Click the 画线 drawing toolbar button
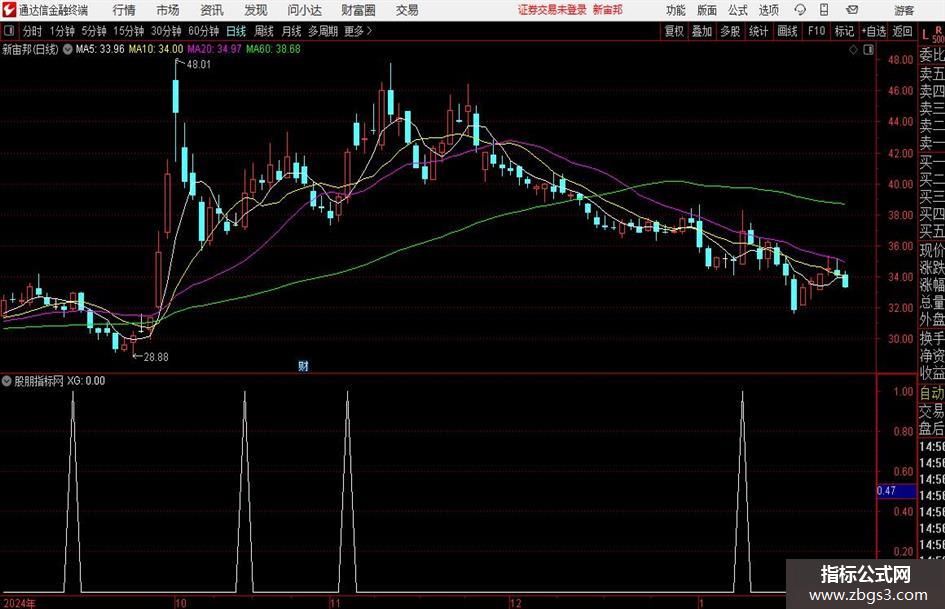The height and width of the screenshot is (609, 945). click(x=787, y=31)
